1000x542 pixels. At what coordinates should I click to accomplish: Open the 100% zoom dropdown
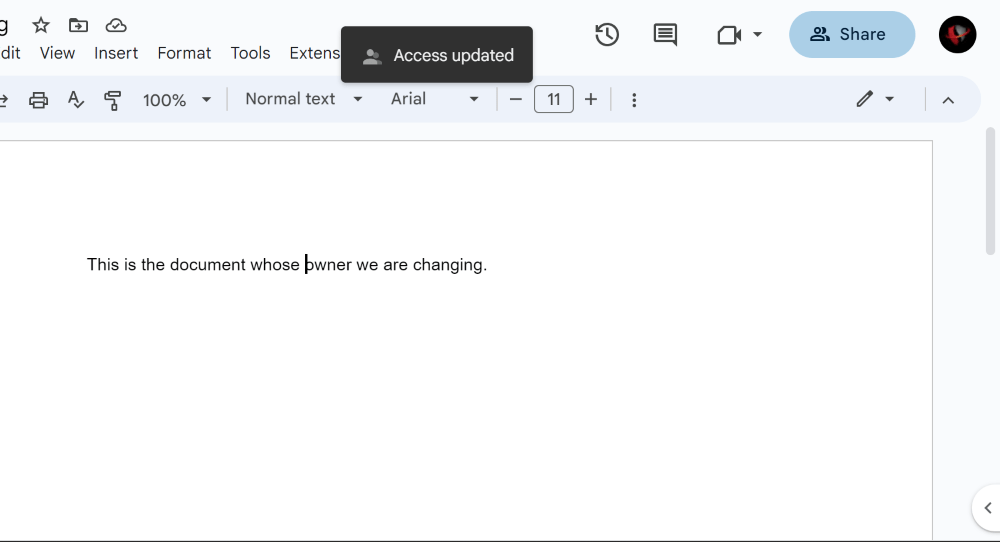click(x=177, y=100)
